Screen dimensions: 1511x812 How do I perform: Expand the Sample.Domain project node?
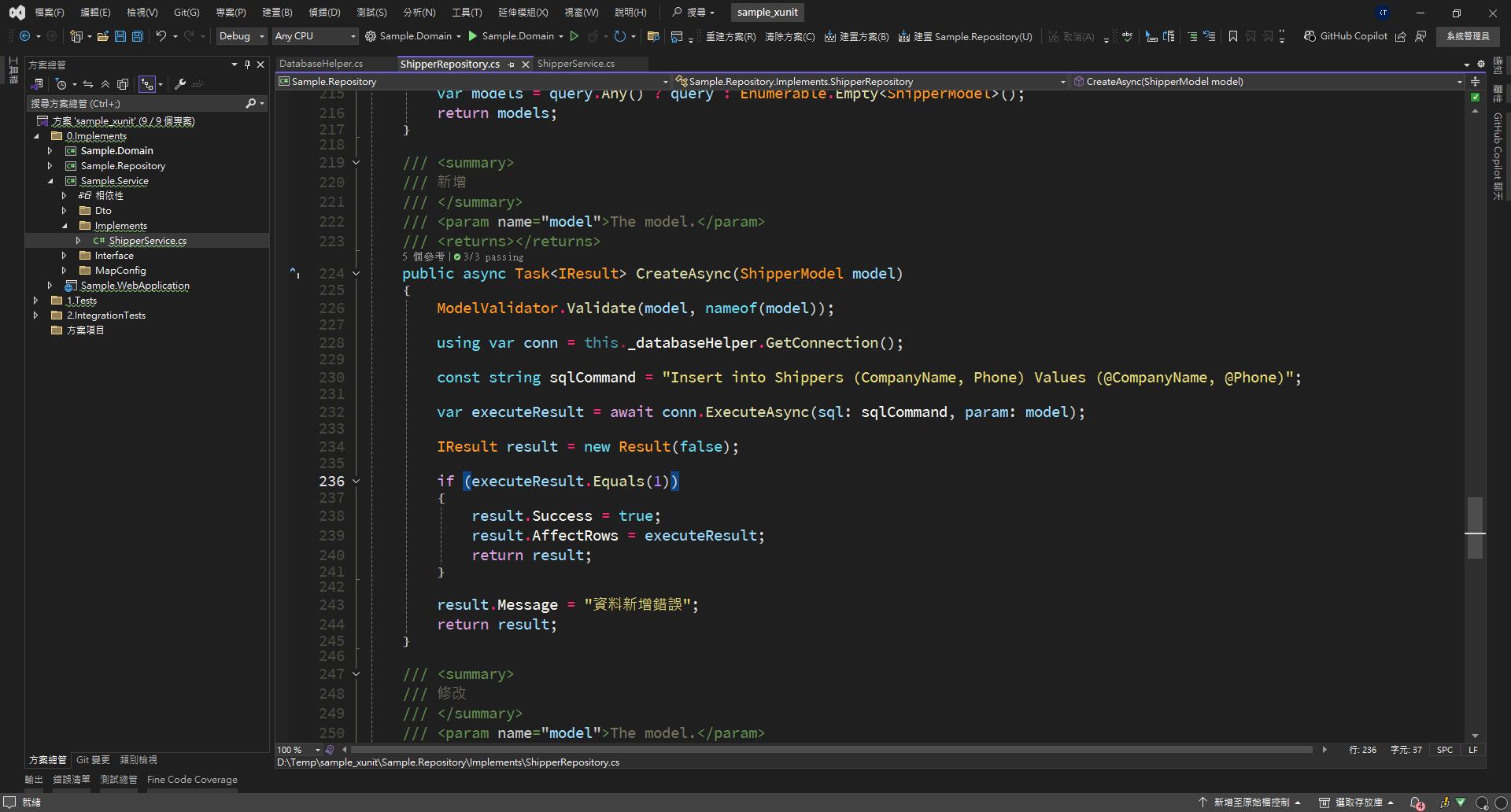click(x=50, y=151)
